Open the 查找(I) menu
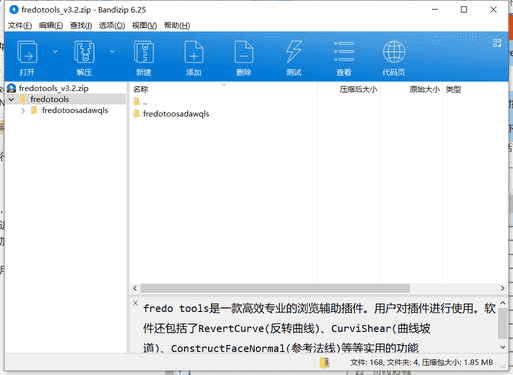The width and height of the screenshot is (513, 375). coord(81,25)
